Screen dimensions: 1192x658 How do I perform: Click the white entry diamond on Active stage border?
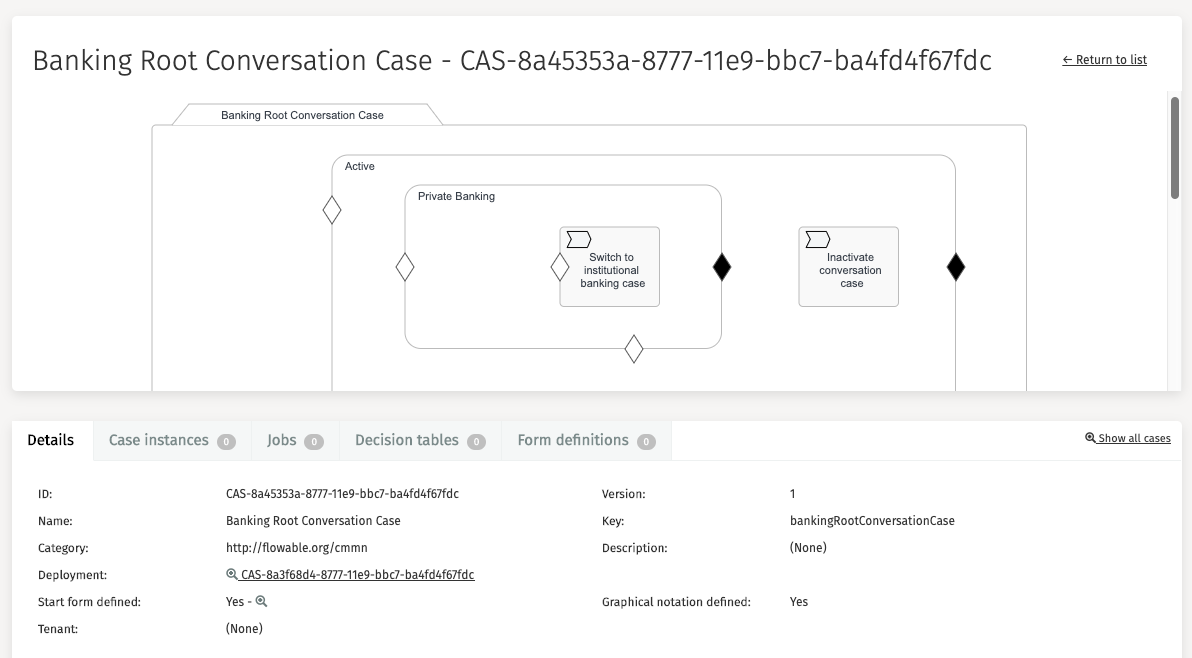tap(332, 210)
